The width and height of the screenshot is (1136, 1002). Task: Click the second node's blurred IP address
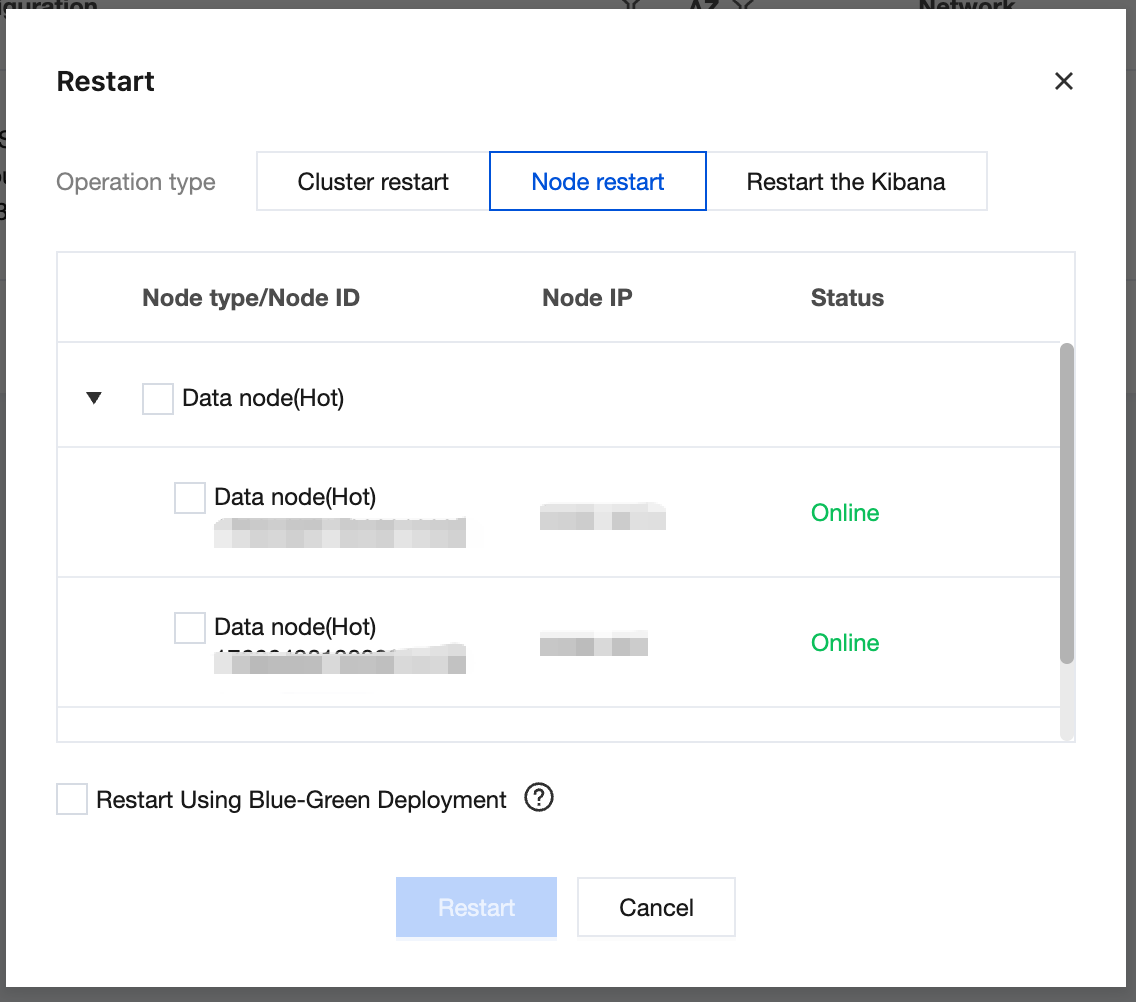pos(594,644)
